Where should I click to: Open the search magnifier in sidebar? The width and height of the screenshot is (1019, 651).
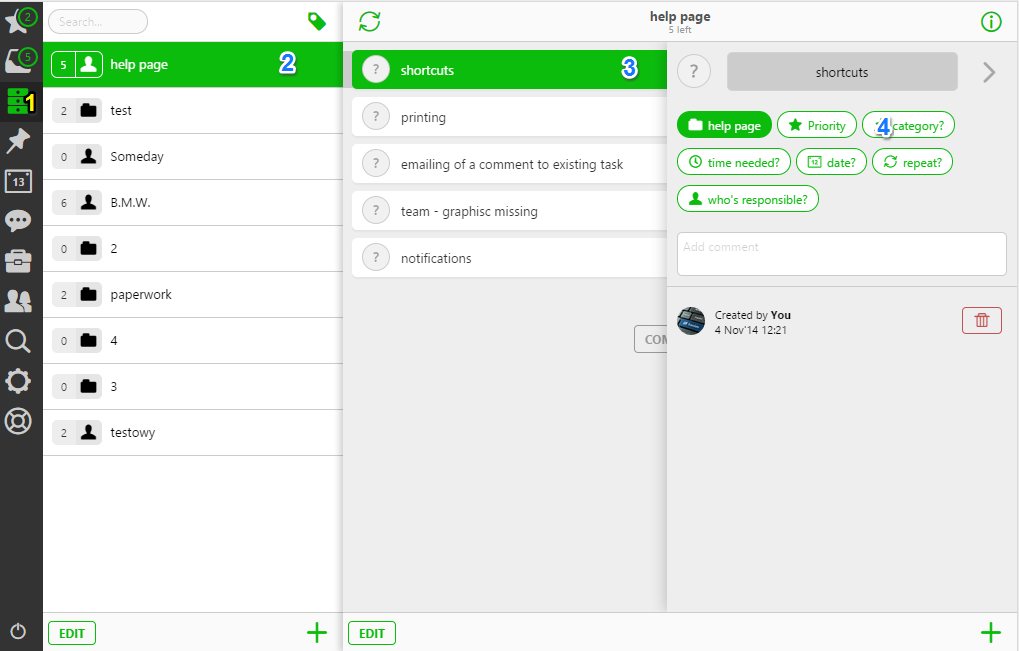(18, 340)
